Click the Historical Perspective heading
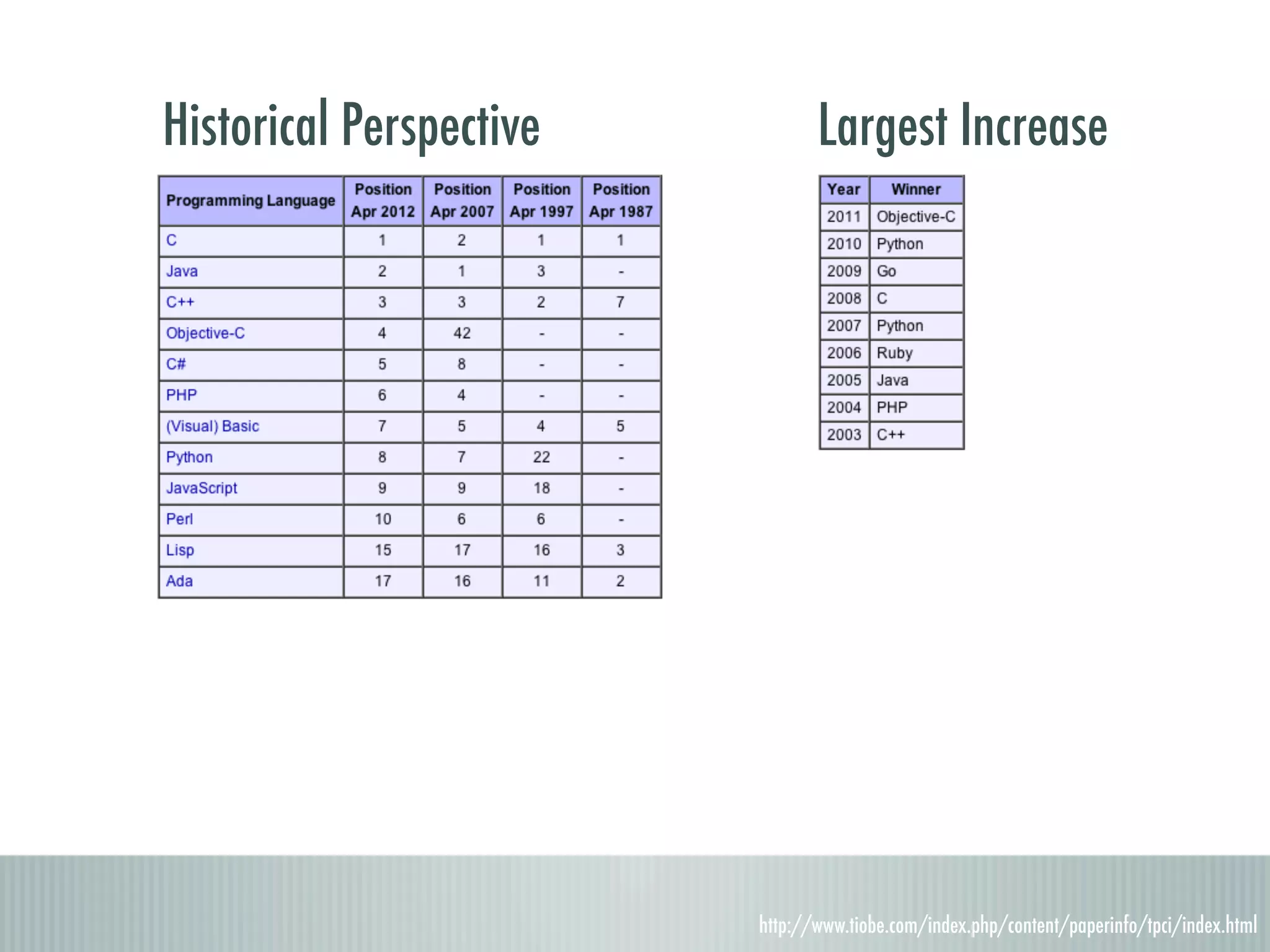The image size is (1270, 952). pyautogui.click(x=351, y=126)
